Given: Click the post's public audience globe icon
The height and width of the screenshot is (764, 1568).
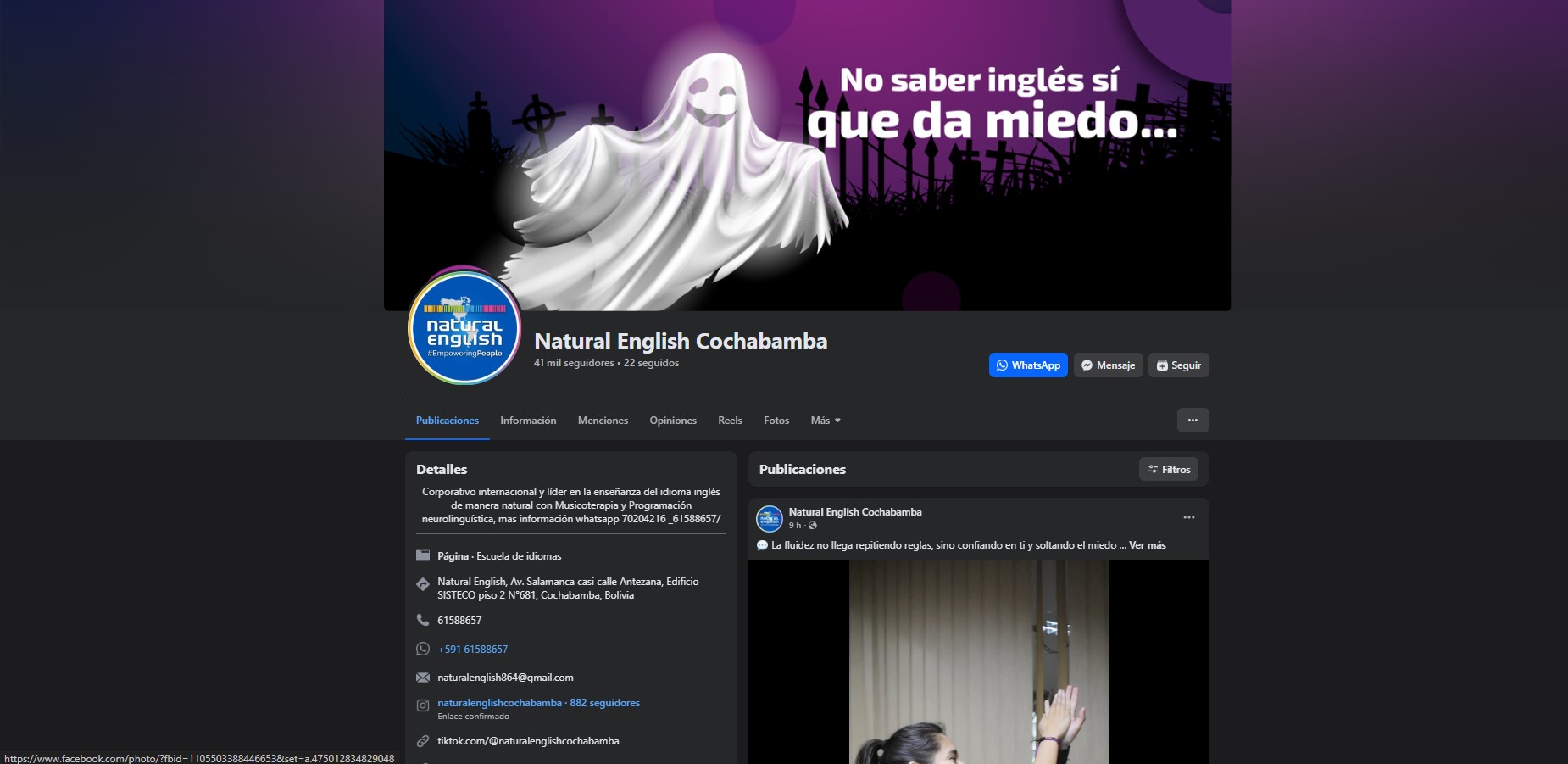Looking at the screenshot, I should 813,526.
